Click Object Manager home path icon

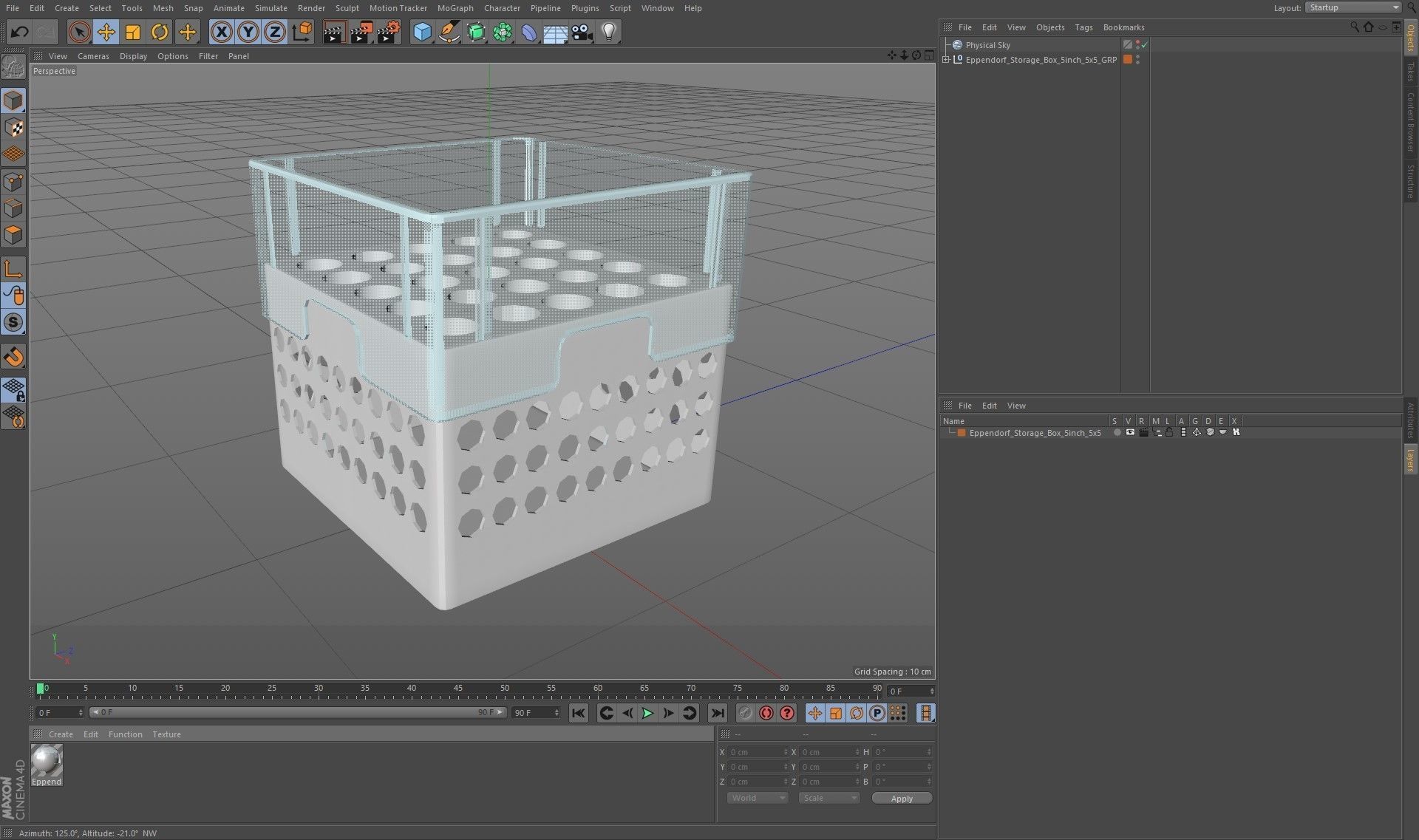(1368, 27)
